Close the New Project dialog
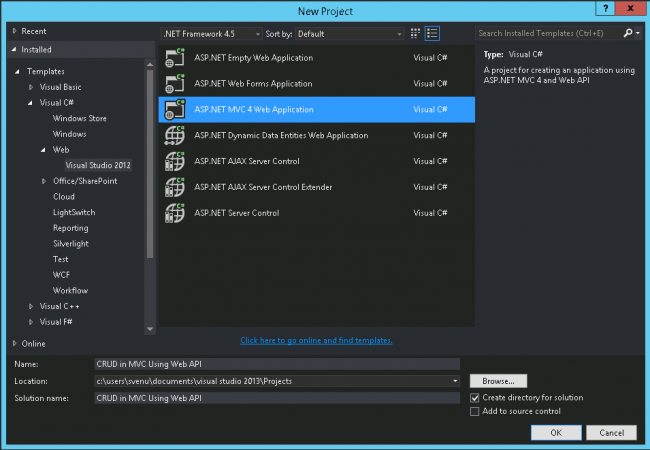Screen dimensions: 650x450 (630, 8)
